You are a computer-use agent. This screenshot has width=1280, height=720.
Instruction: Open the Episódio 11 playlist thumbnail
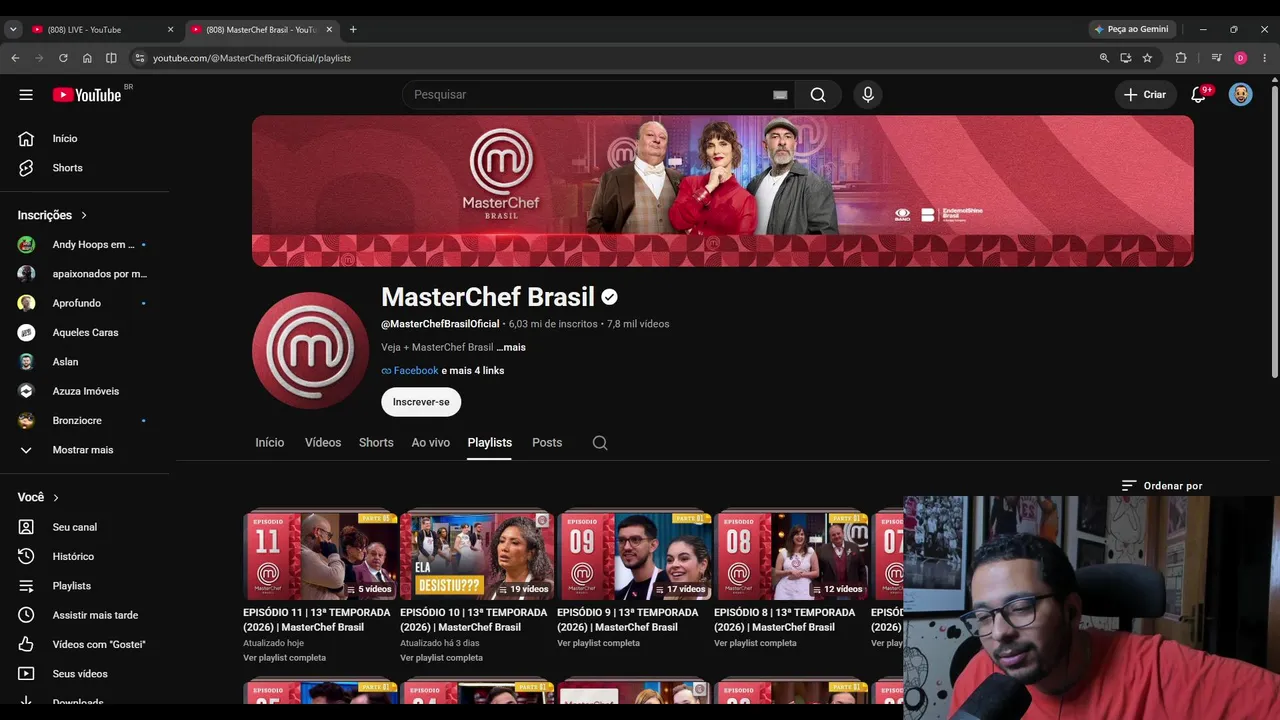[x=320, y=554]
